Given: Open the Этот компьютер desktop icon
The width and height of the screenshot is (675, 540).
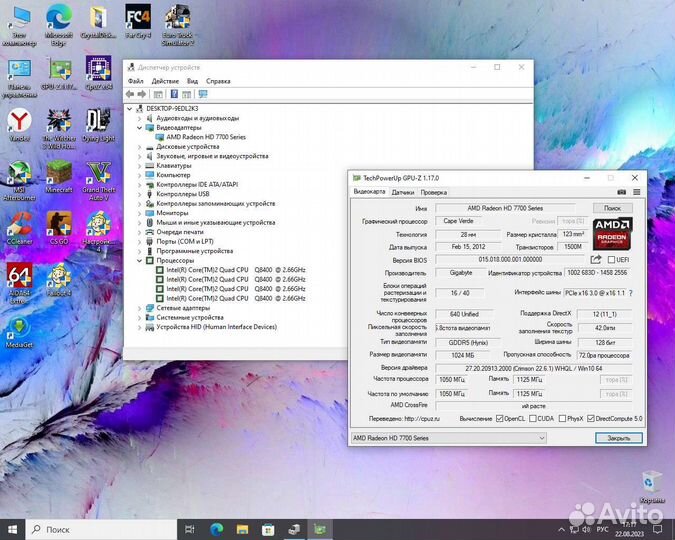Looking at the screenshot, I should click(x=19, y=26).
